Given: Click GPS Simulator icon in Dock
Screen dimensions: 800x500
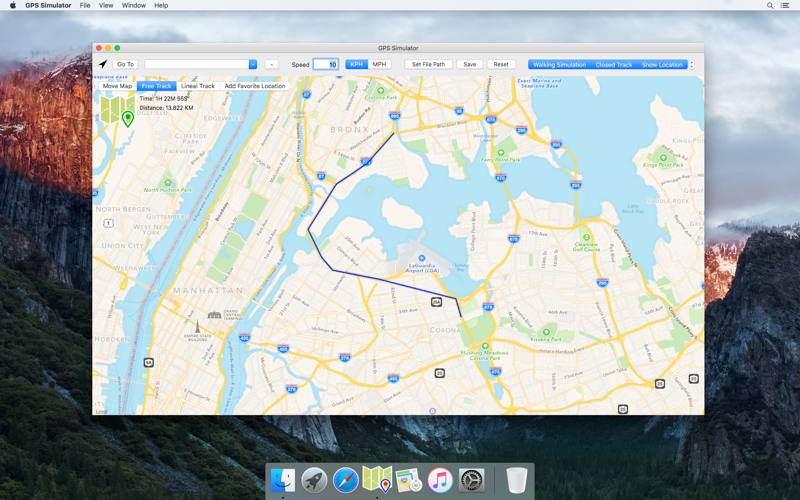Looking at the screenshot, I should [377, 479].
